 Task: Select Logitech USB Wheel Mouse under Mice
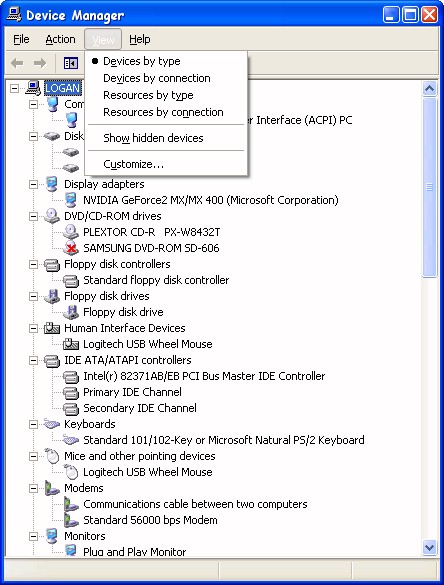point(147,472)
